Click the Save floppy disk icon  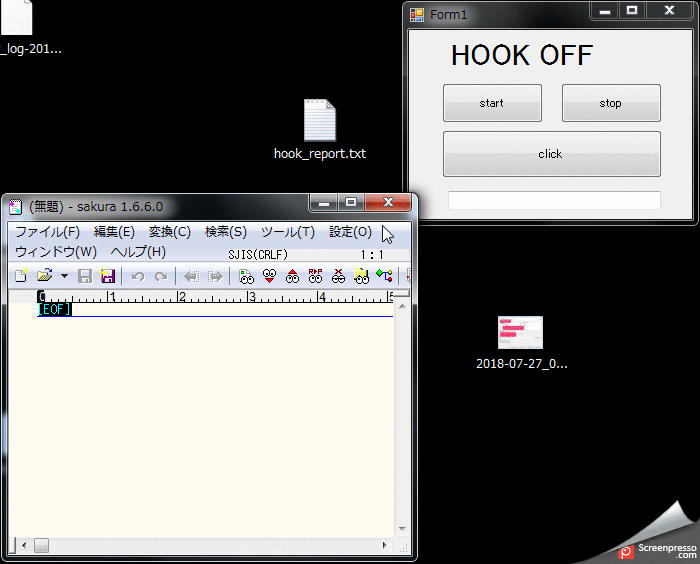[85, 276]
